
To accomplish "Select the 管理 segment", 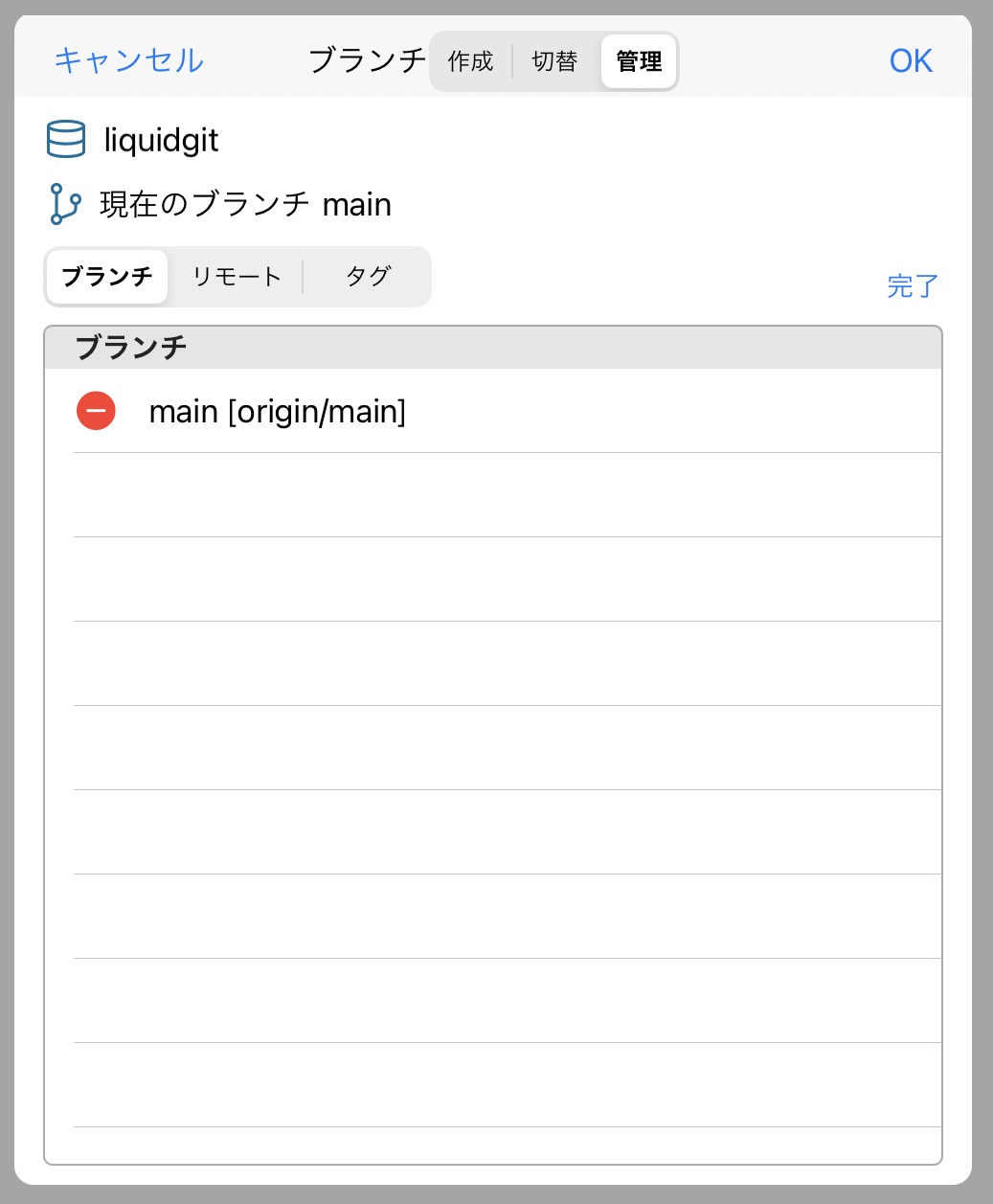I will click(x=639, y=61).
